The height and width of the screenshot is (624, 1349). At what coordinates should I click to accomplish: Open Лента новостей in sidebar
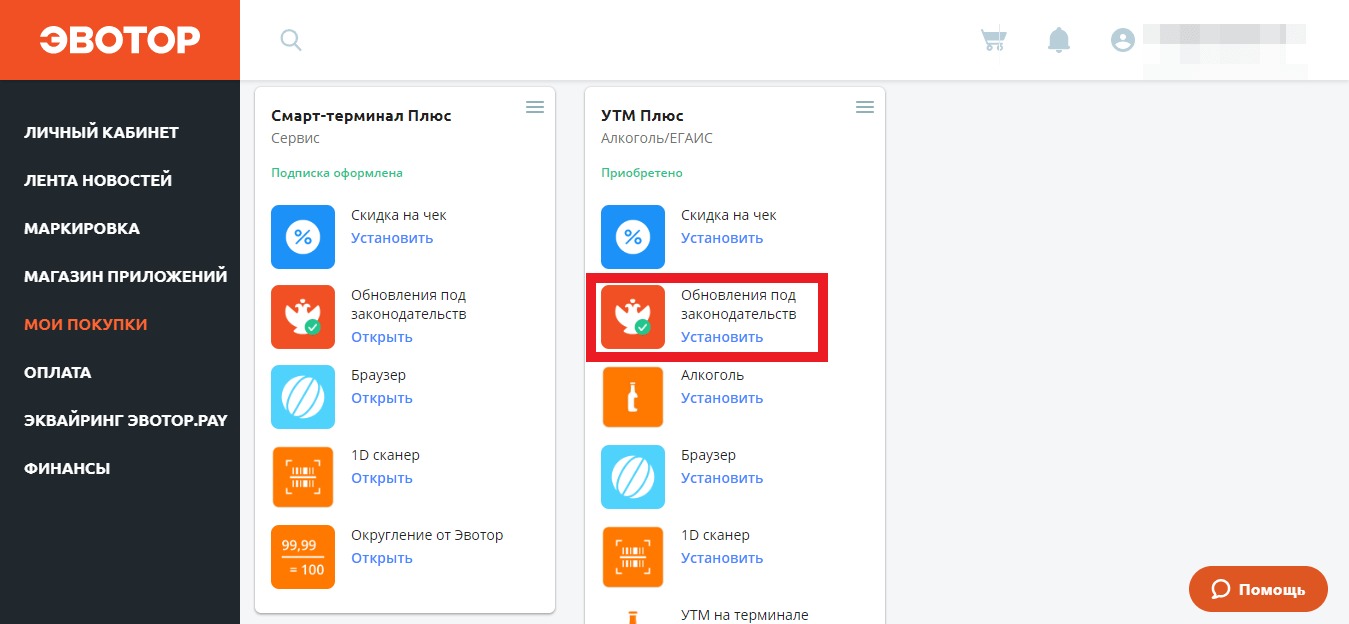coord(98,180)
